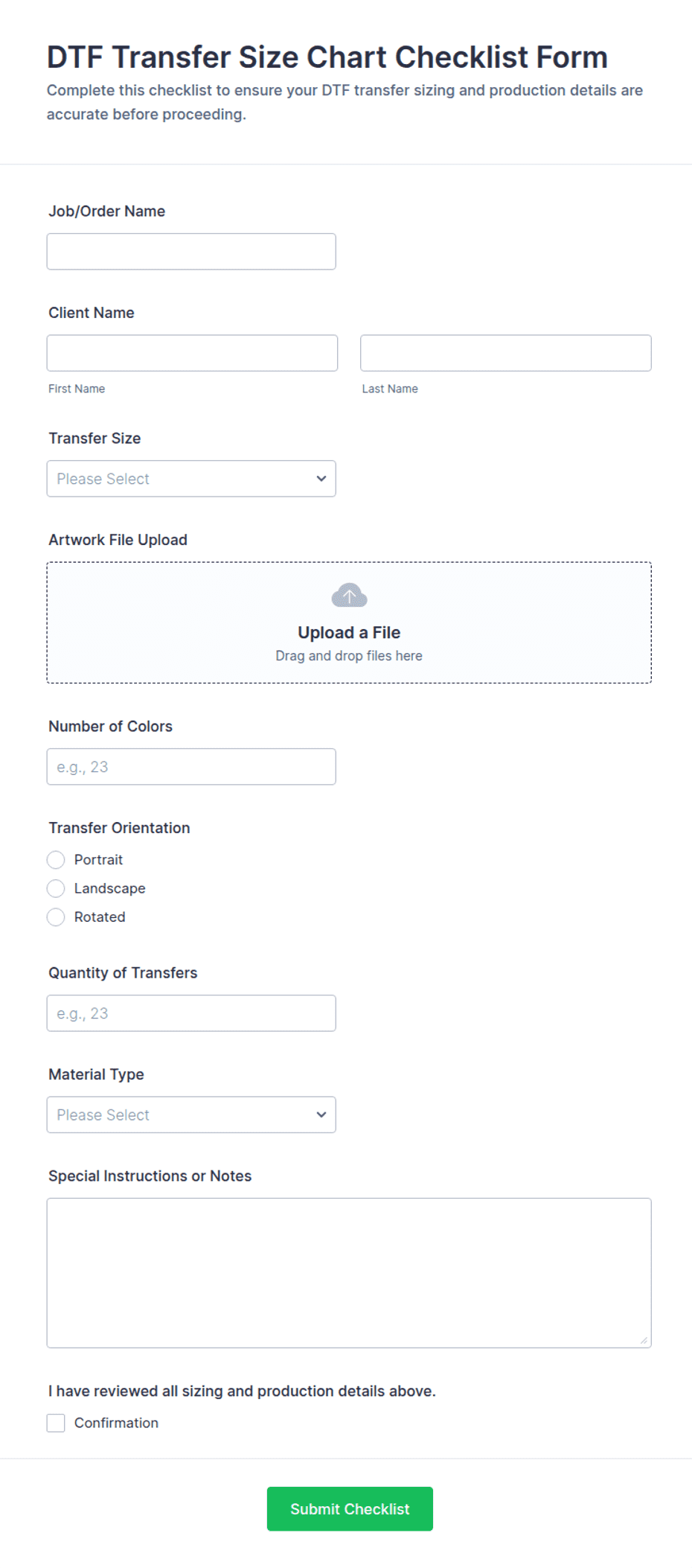Click the First Name input box
This screenshot has height=1568, width=692.
192,353
